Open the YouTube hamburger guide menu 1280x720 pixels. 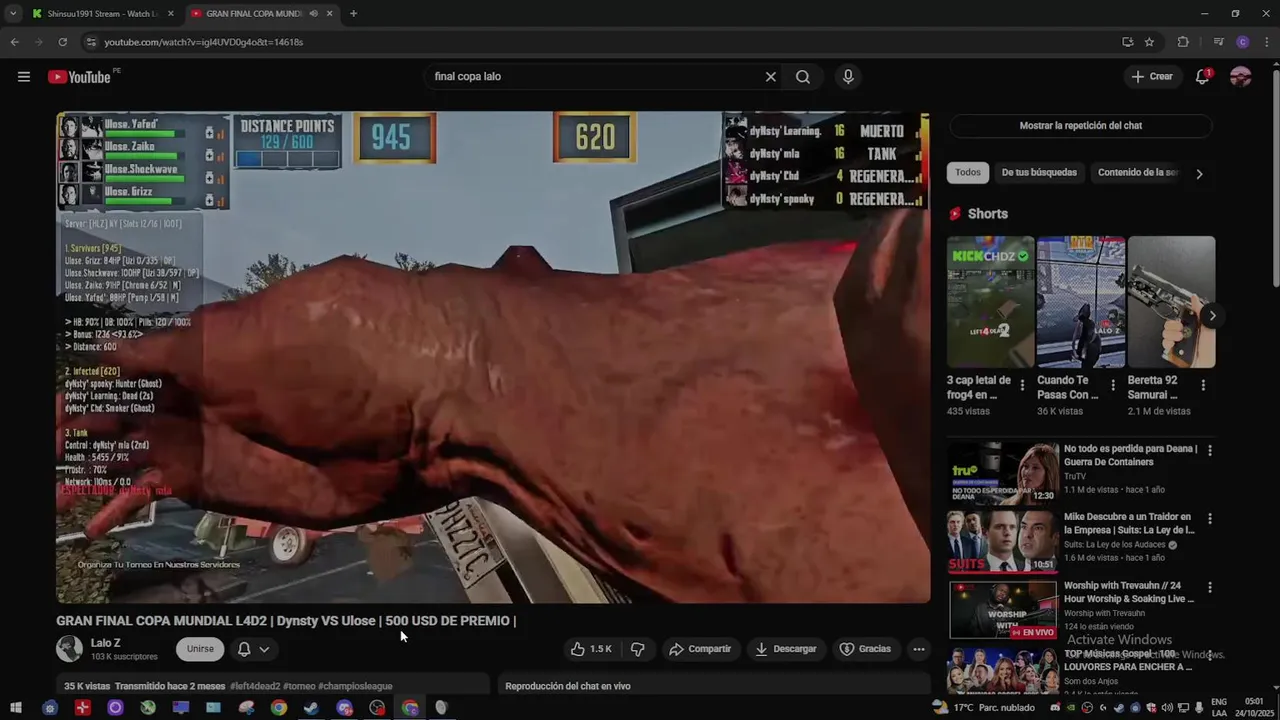tap(24, 77)
